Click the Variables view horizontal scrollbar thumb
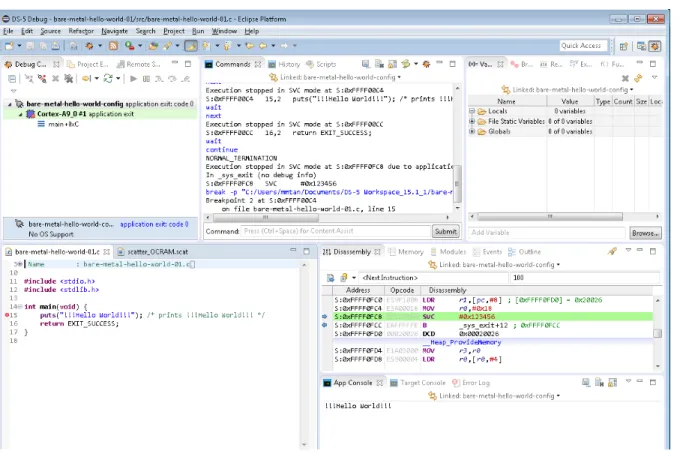 tap(550, 216)
